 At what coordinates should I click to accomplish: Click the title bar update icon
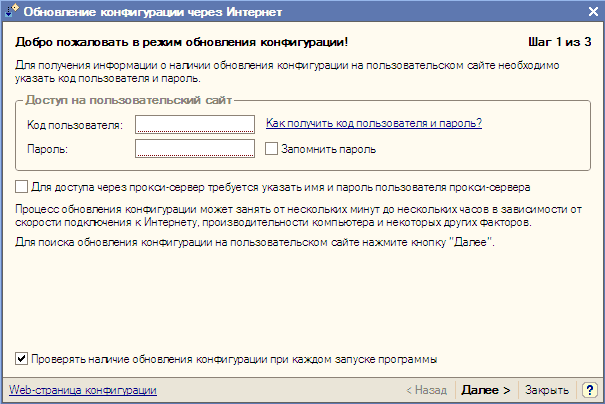coord(11,11)
